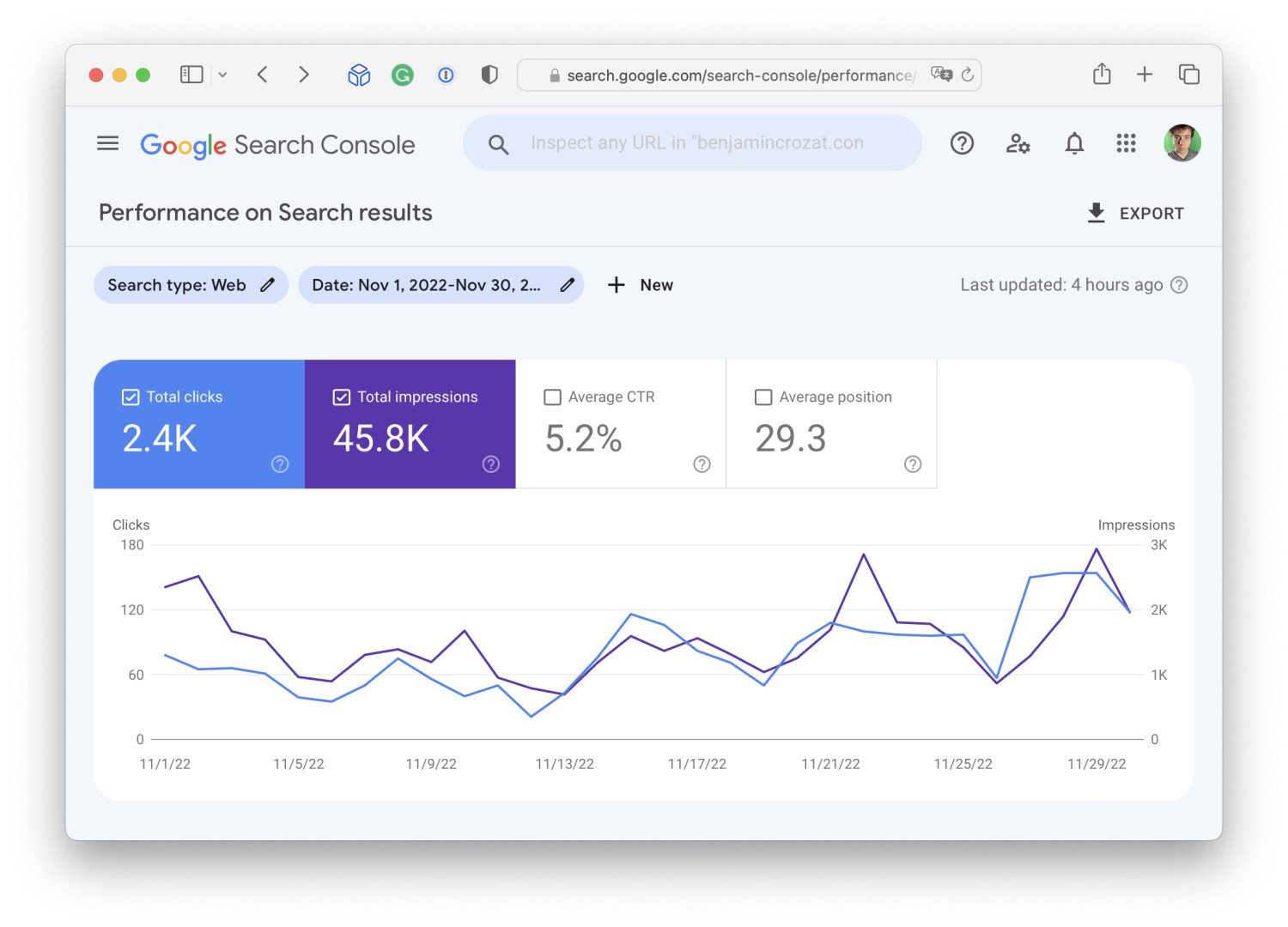Enable the Average CTR checkbox
The image size is (1288, 927).
552,397
